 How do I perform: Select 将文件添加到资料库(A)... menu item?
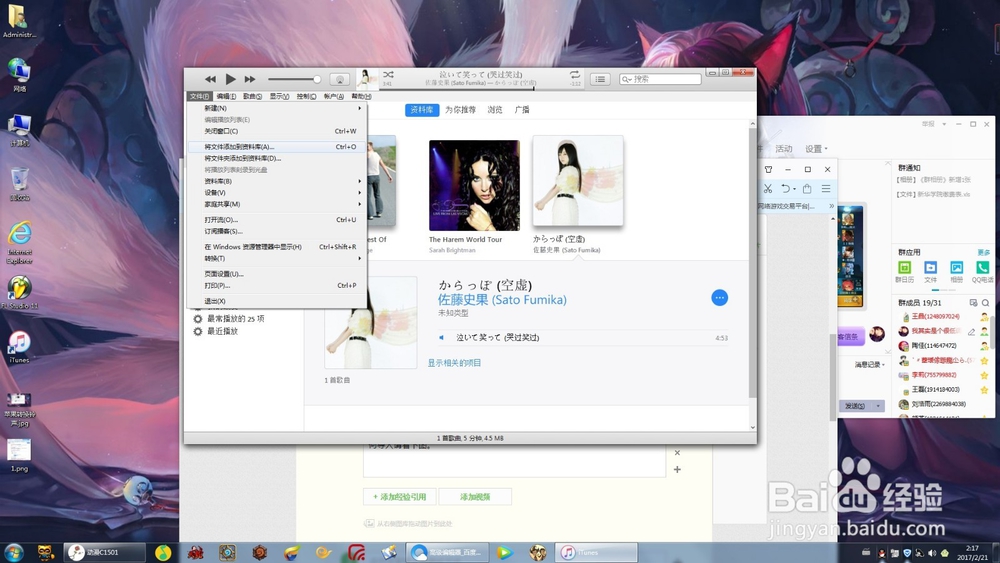coord(276,147)
